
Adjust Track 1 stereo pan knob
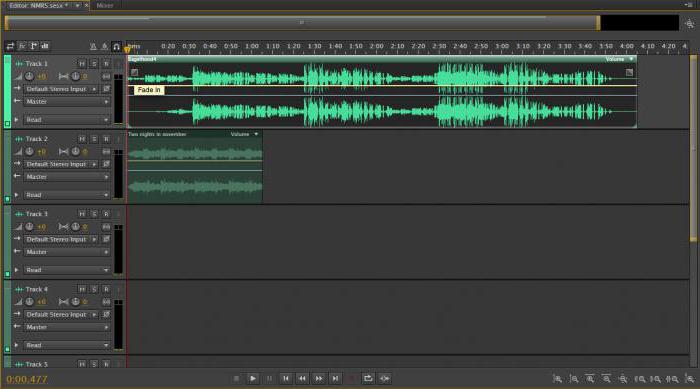(x=75, y=76)
